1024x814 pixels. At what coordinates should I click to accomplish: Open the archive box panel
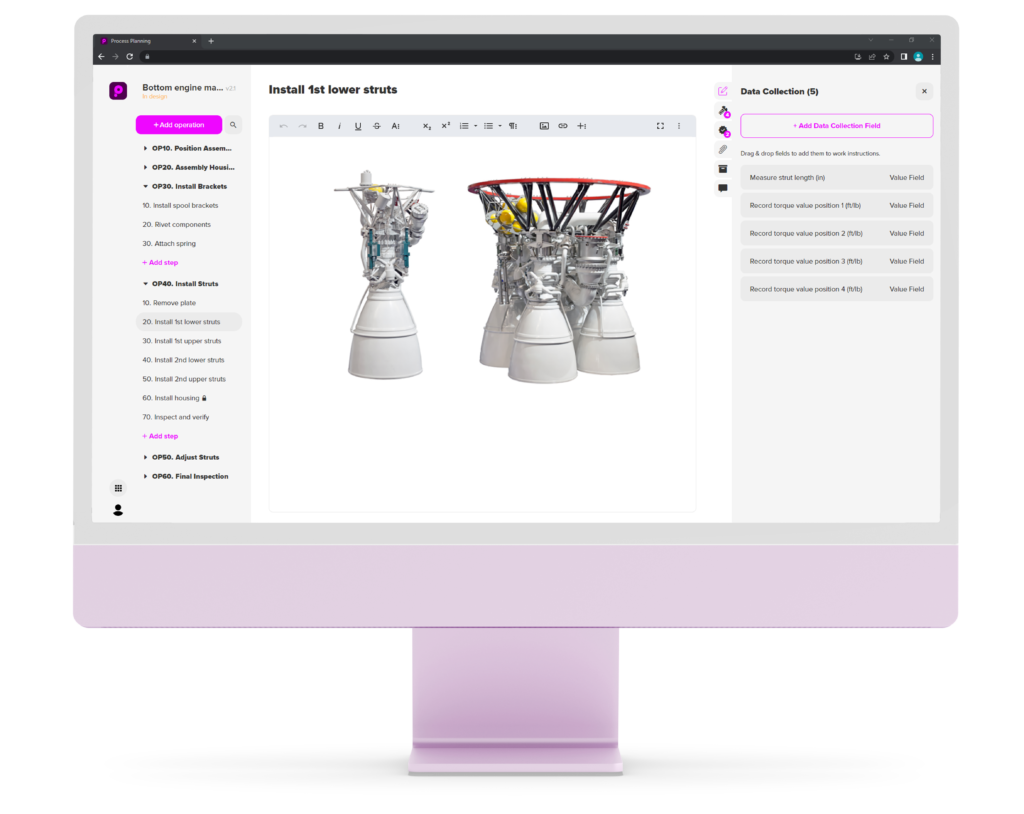pos(722,169)
